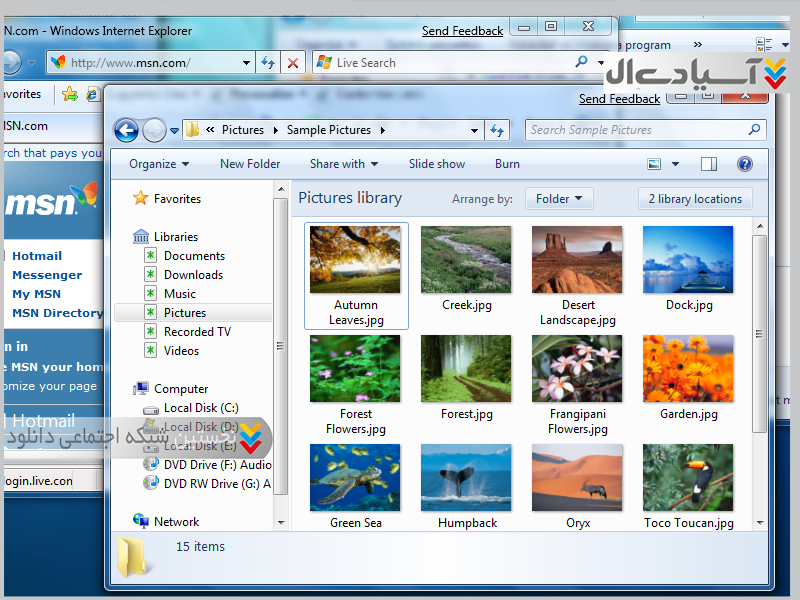This screenshot has width=800, height=600.
Task: Click the search magnifier in Sample Pictures box
Action: 754,130
